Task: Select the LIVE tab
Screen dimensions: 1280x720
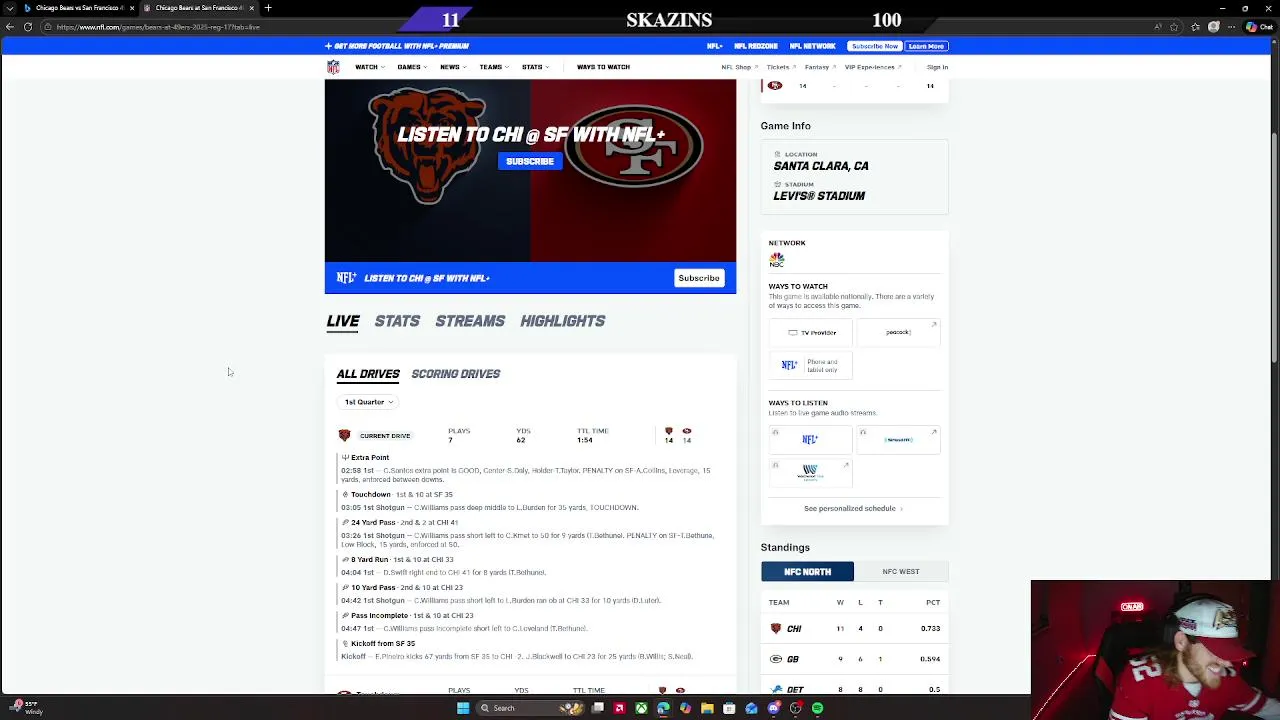Action: tap(343, 321)
